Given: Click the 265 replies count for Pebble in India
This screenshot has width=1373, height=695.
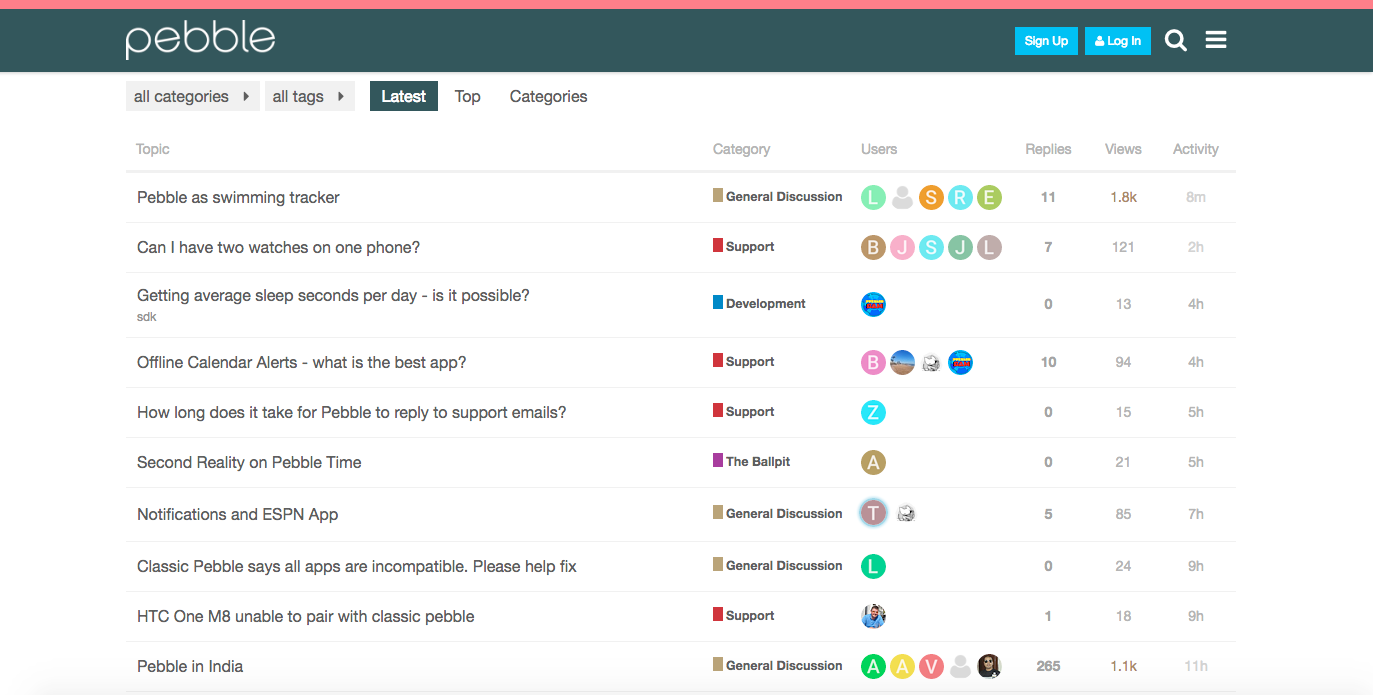Looking at the screenshot, I should (1048, 666).
